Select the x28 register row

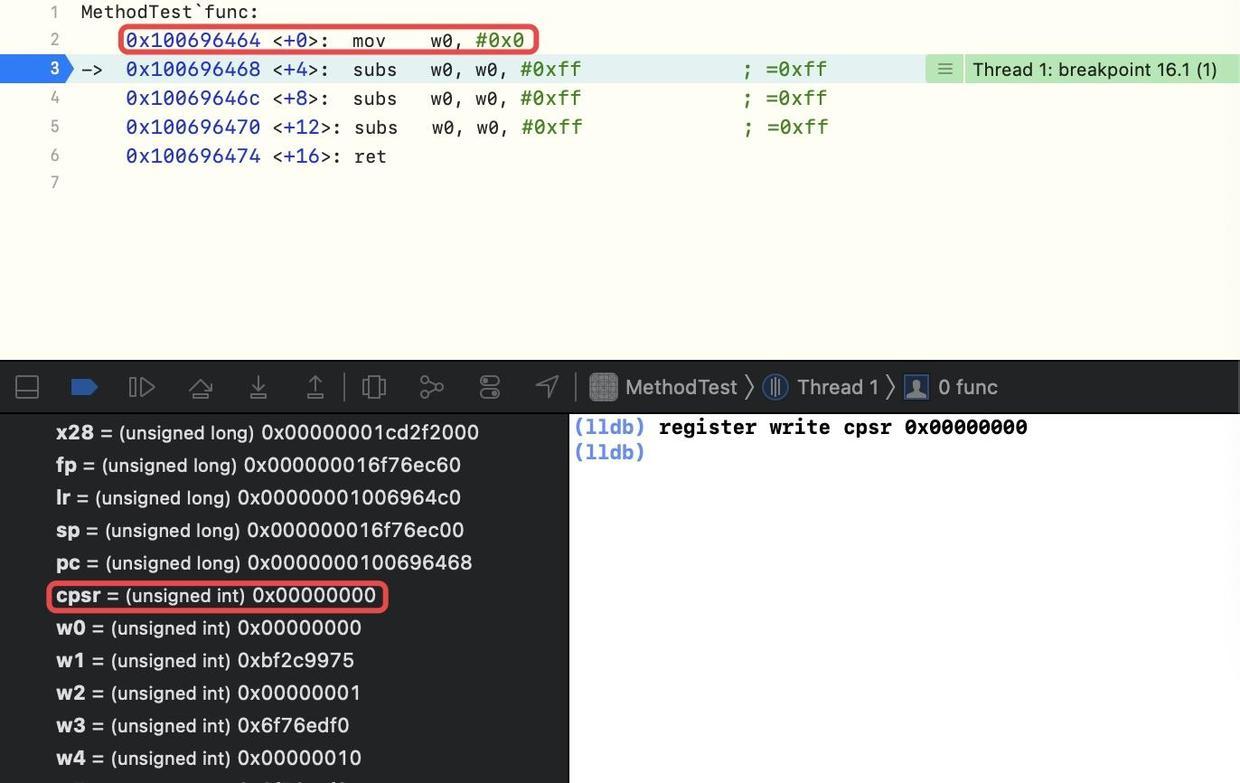pyautogui.click(x=267, y=433)
